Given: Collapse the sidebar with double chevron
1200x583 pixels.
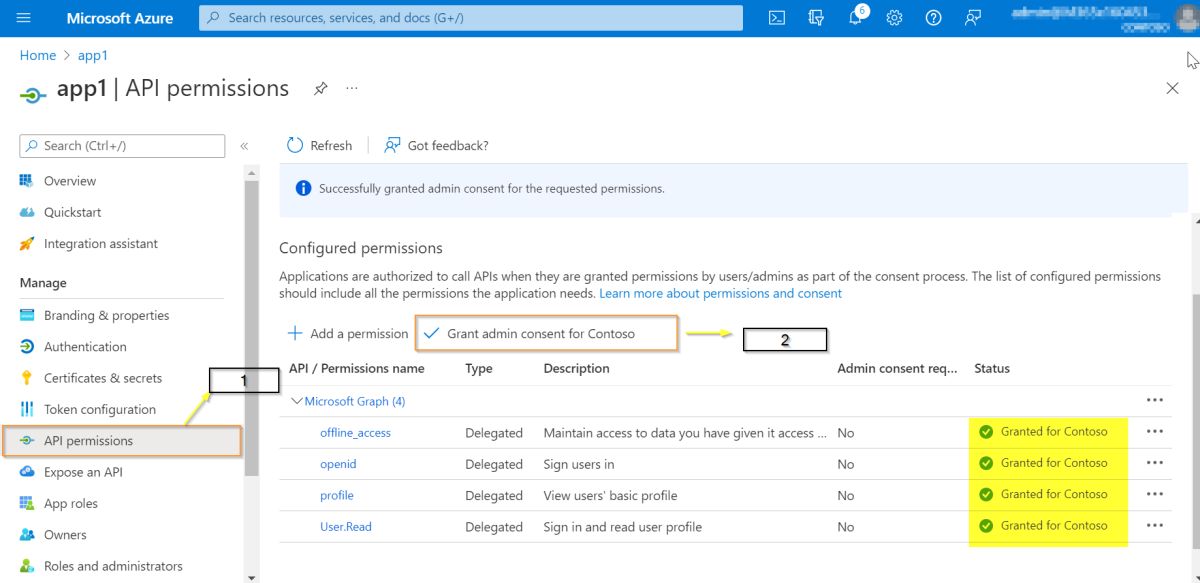Looking at the screenshot, I should pyautogui.click(x=244, y=146).
